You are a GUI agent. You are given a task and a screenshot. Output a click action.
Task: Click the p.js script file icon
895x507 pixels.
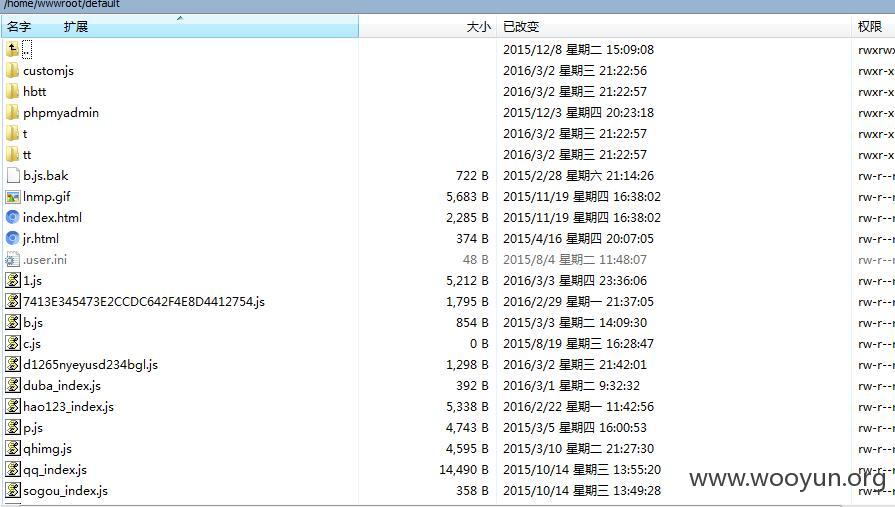(13, 428)
